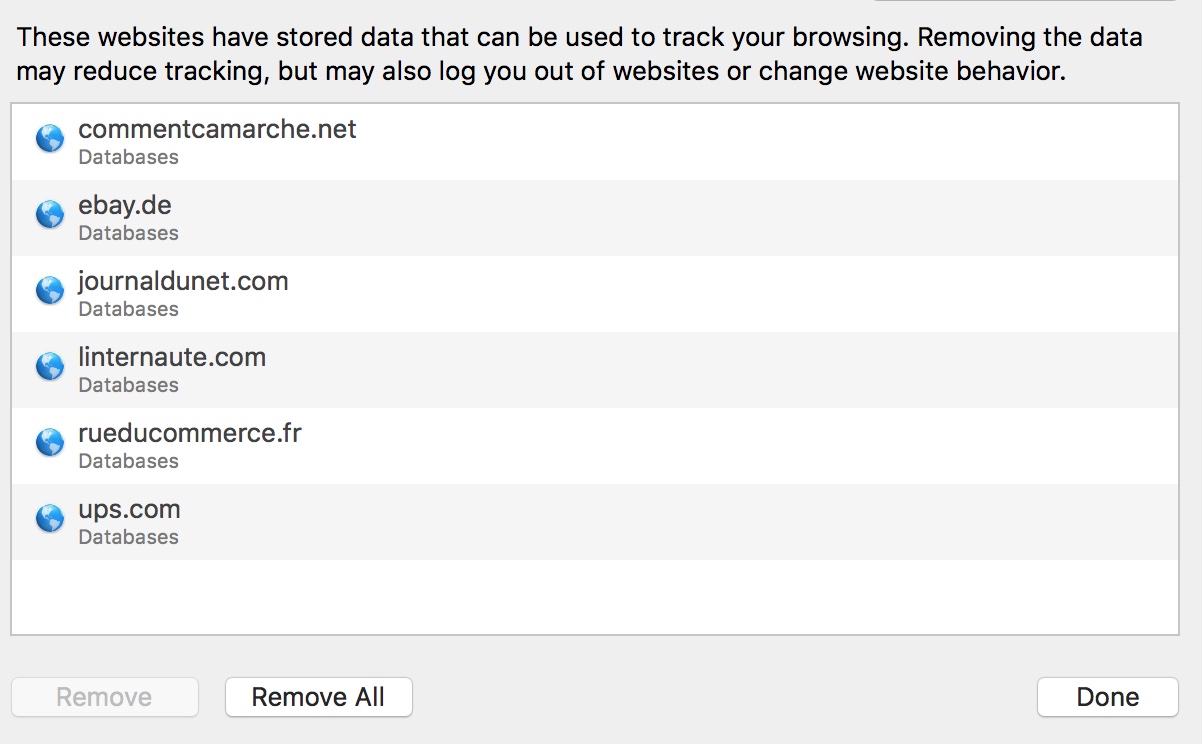Select the ebay.de website entry

coord(595,218)
